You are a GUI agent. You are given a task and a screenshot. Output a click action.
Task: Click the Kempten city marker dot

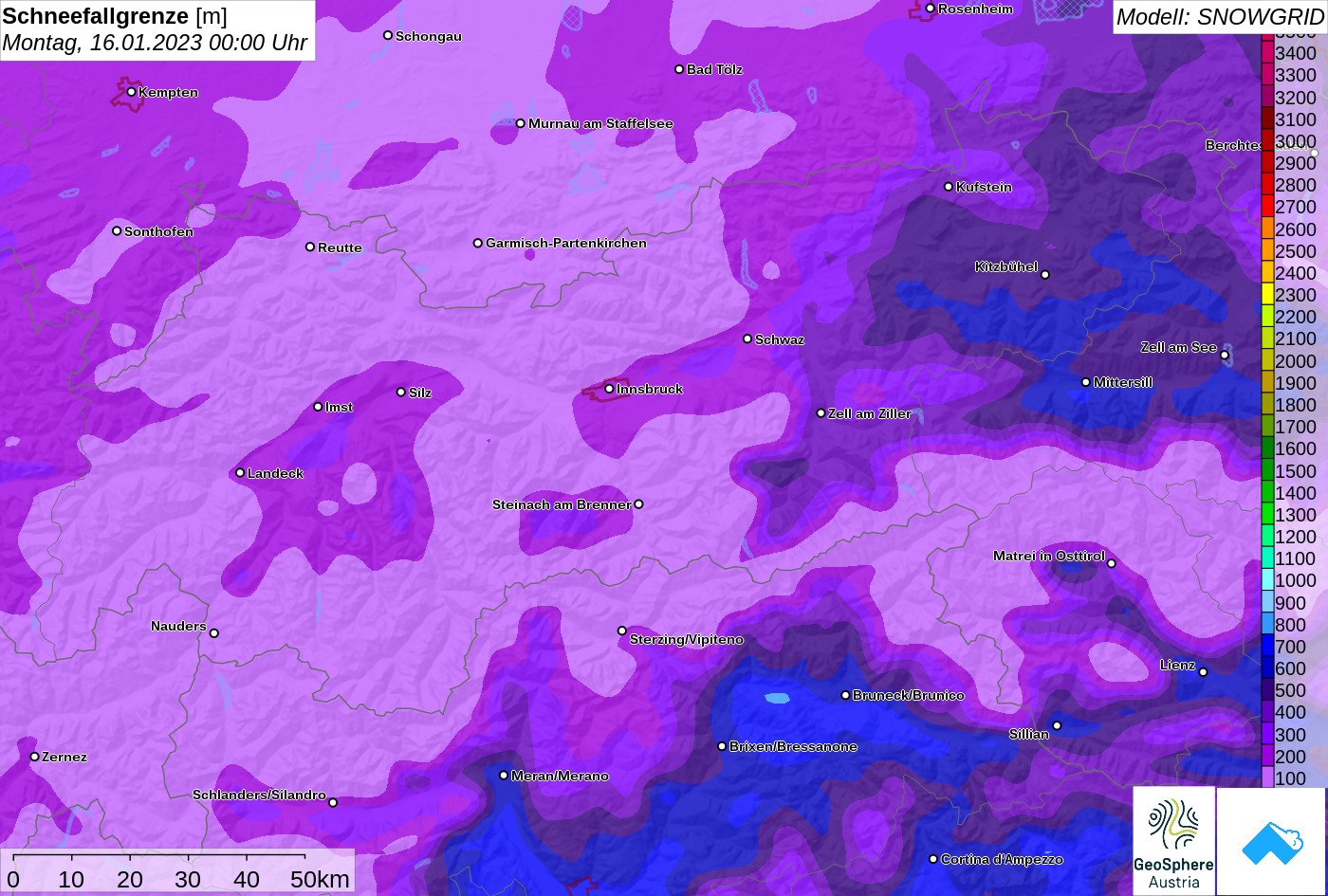click(131, 92)
